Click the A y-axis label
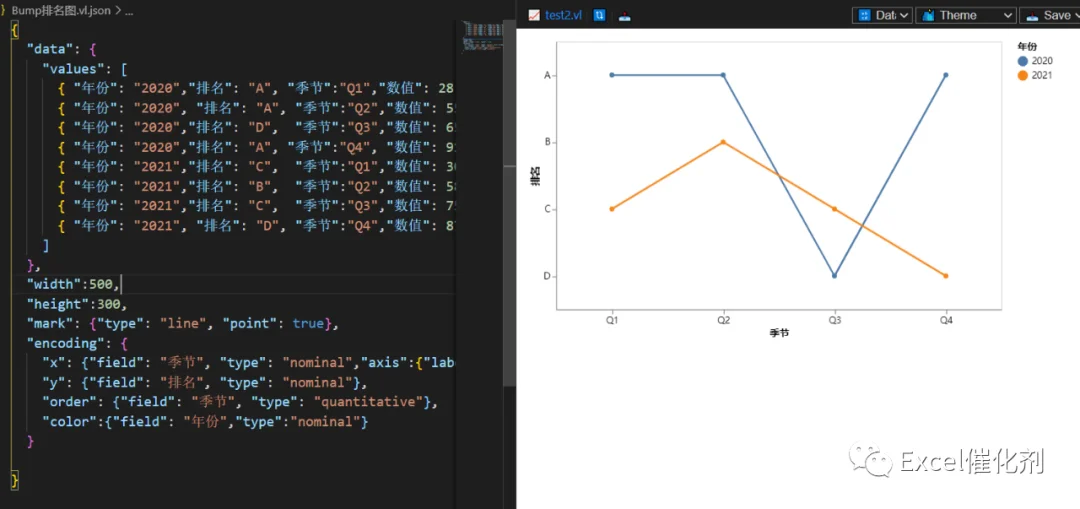Image resolution: width=1080 pixels, height=509 pixels. click(x=548, y=75)
